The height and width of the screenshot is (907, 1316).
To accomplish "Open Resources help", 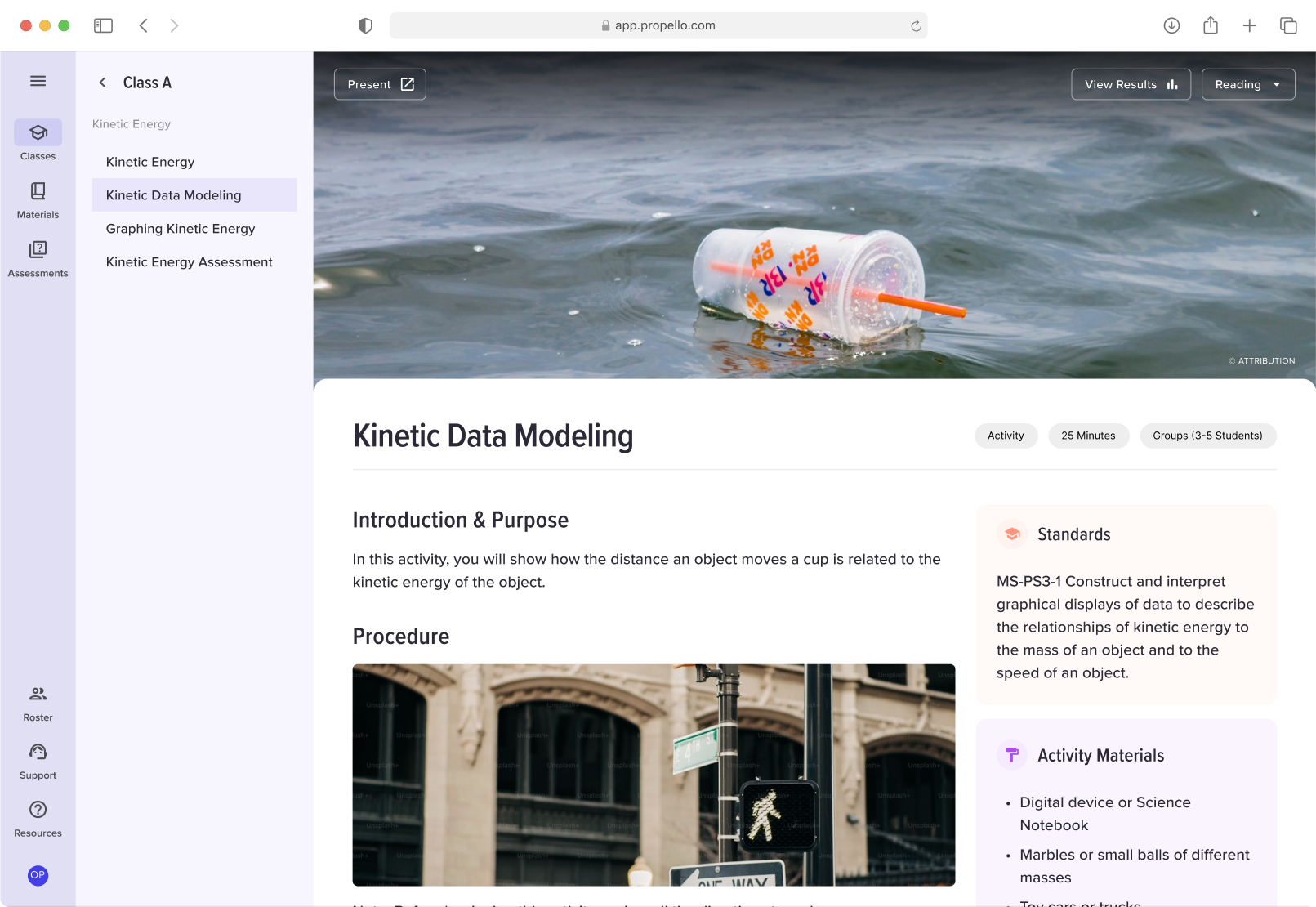I will point(38,820).
